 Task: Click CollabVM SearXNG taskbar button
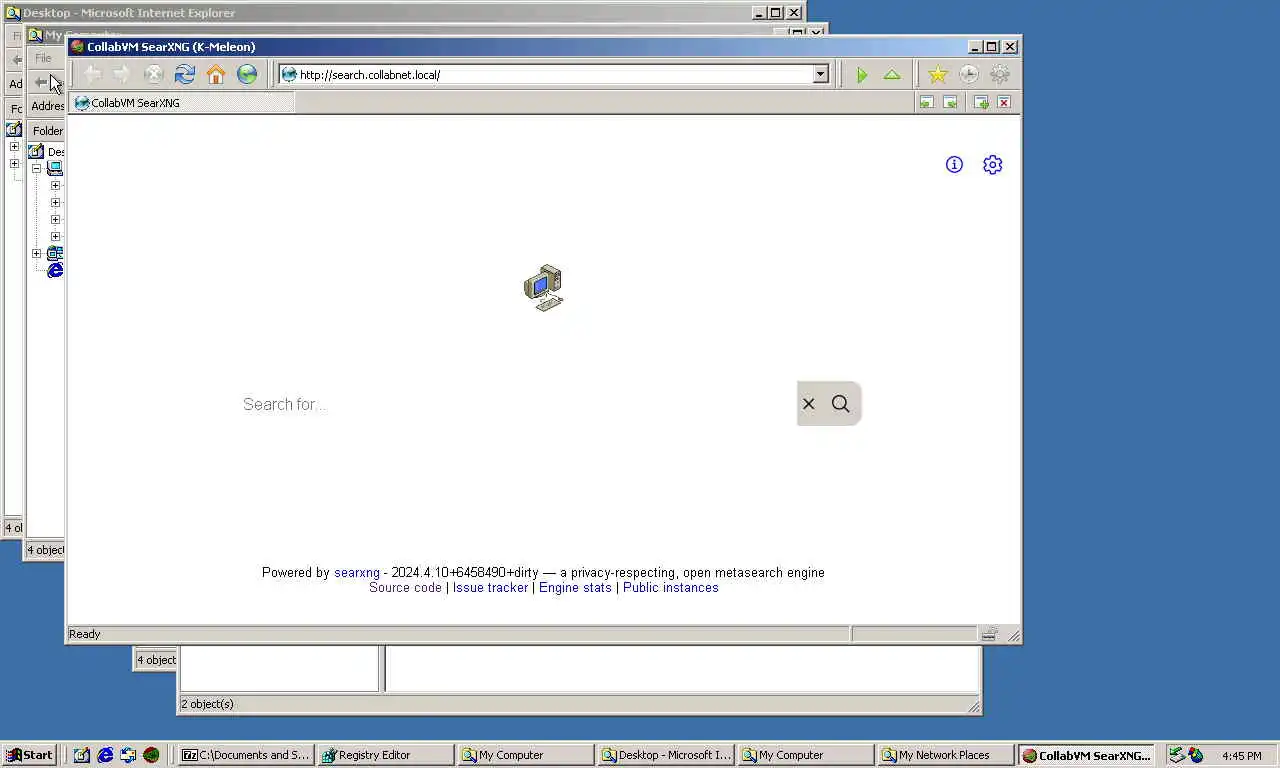click(1085, 755)
